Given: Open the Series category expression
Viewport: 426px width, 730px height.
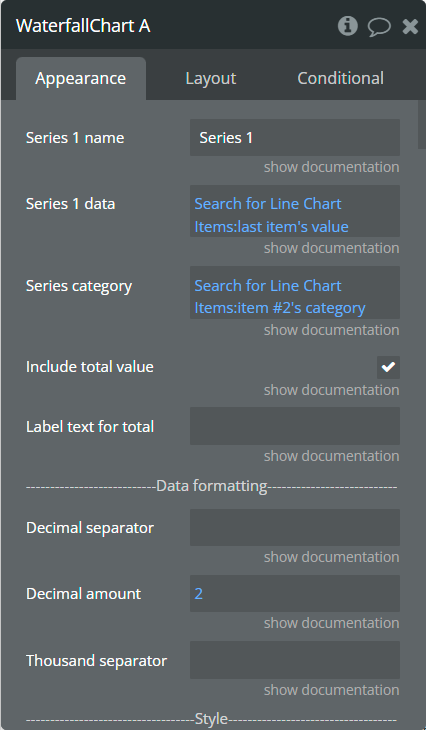Looking at the screenshot, I should [x=295, y=292].
